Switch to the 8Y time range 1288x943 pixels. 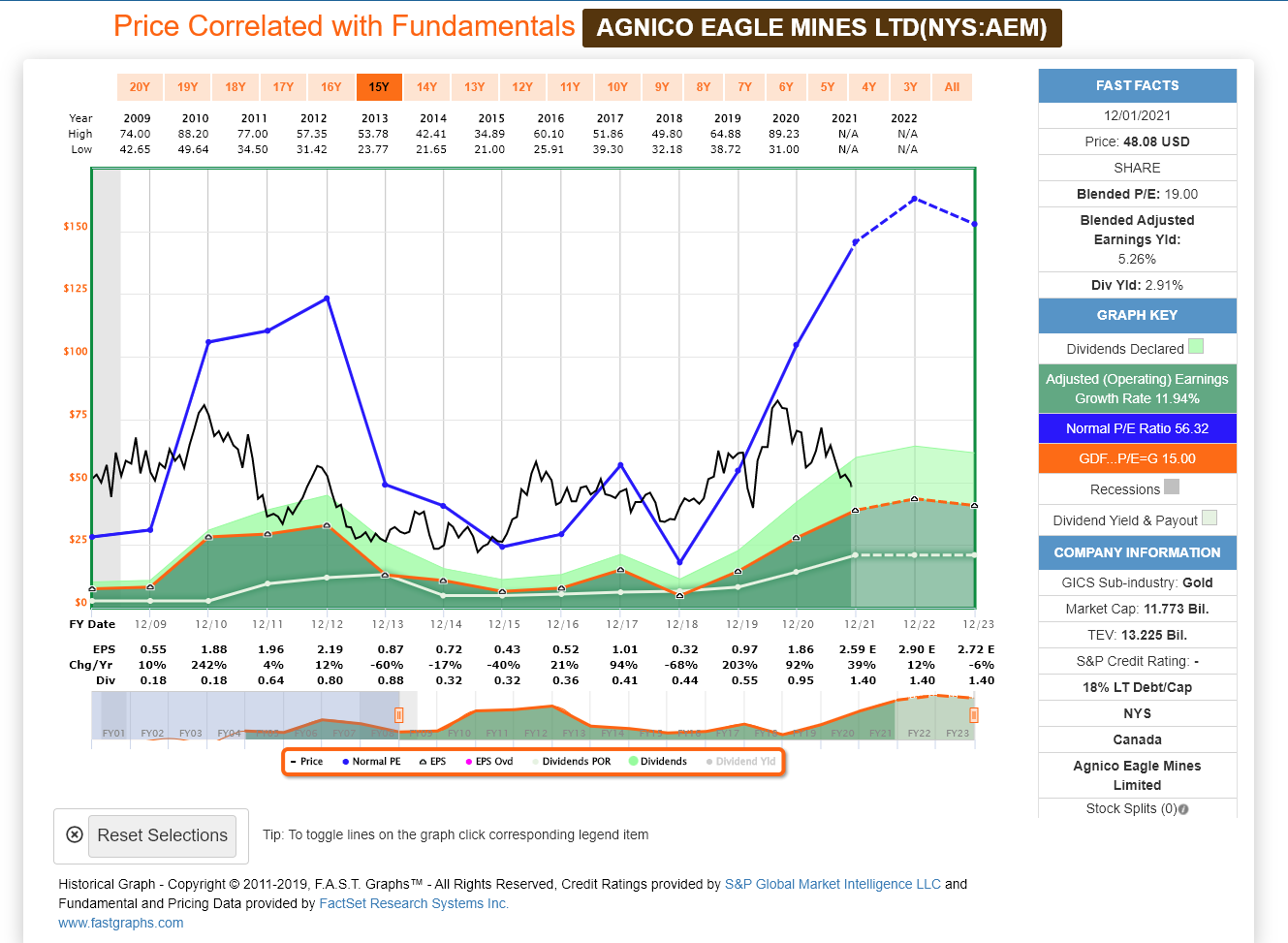click(704, 87)
